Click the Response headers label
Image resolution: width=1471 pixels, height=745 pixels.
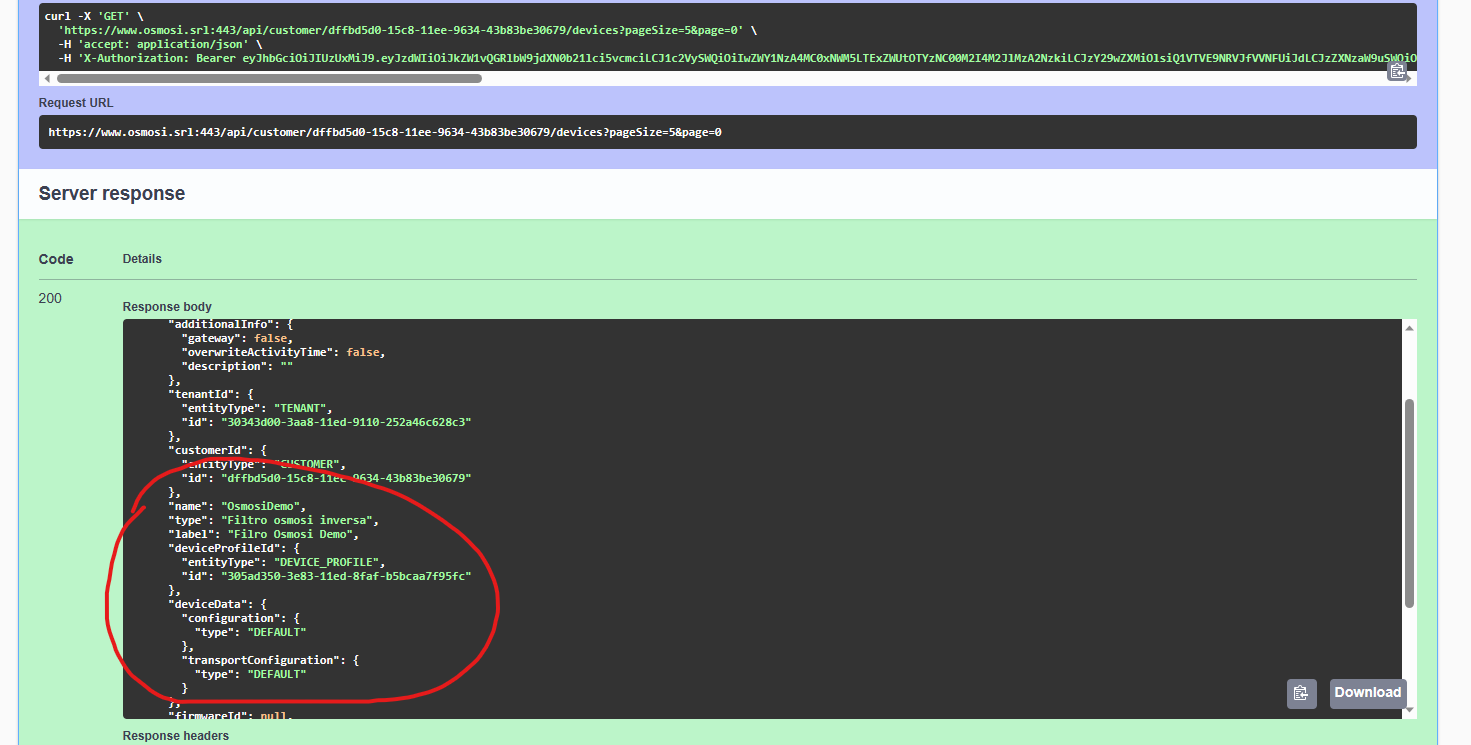175,735
